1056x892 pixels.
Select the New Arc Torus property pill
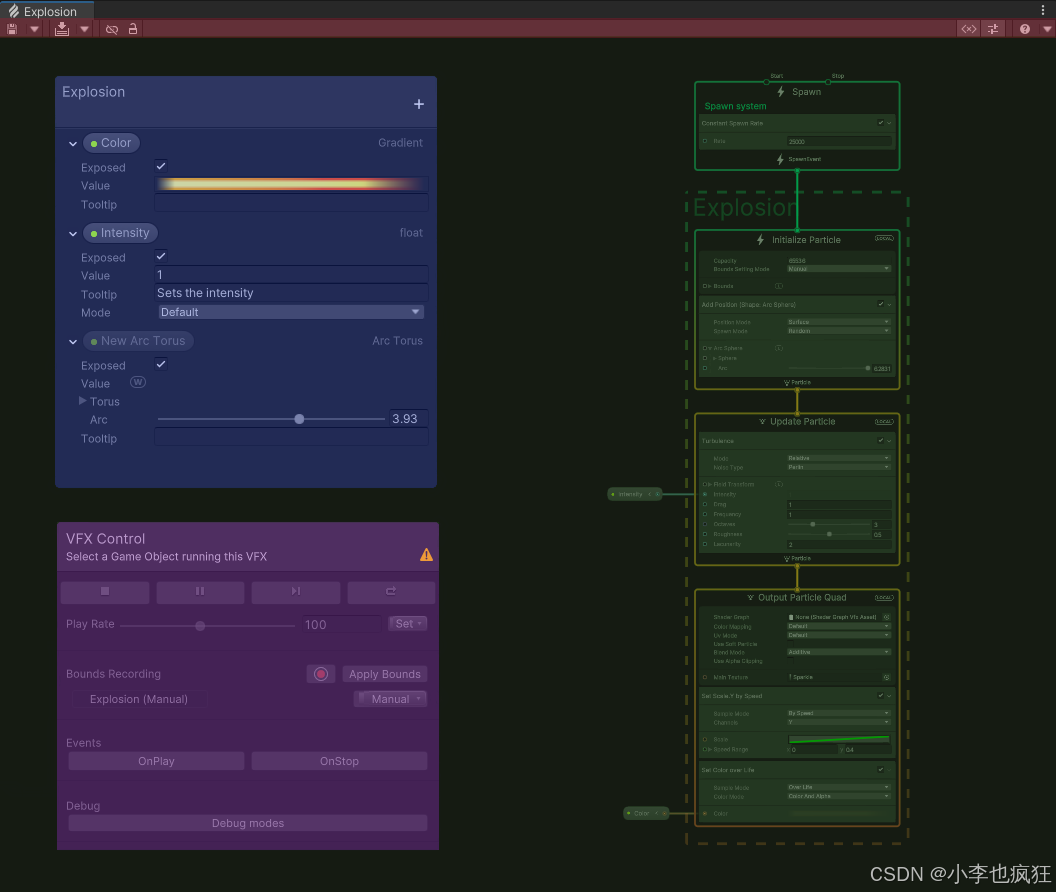[138, 341]
